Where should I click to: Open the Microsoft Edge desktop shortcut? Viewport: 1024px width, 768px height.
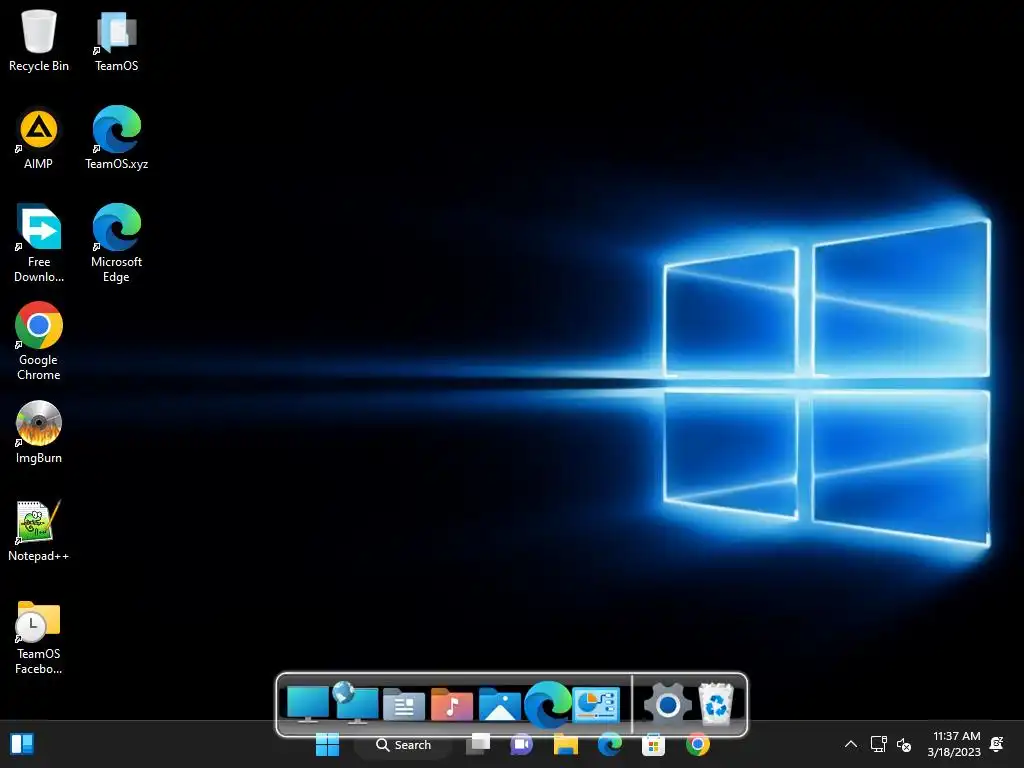[116, 243]
